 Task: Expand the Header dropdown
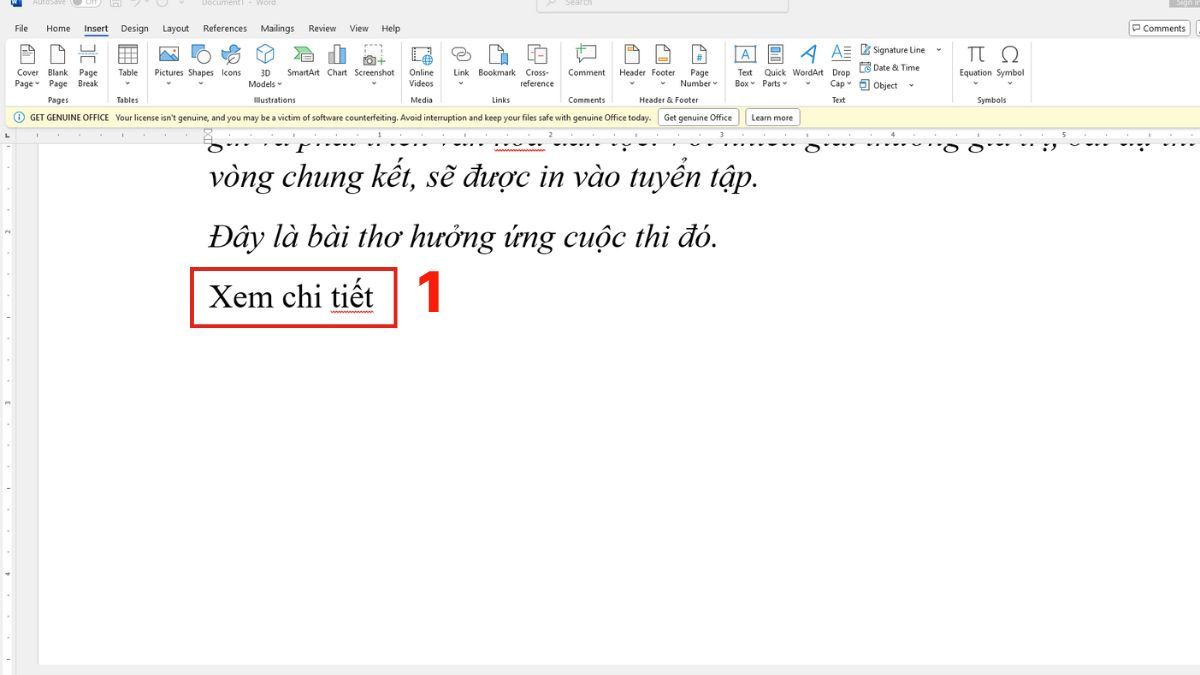point(632,84)
